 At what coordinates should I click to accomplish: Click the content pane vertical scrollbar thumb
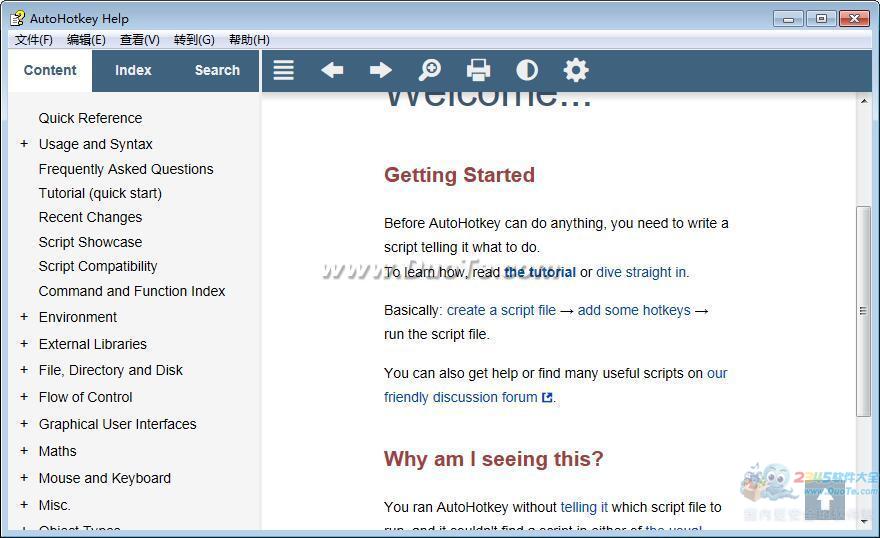pyautogui.click(x=863, y=311)
